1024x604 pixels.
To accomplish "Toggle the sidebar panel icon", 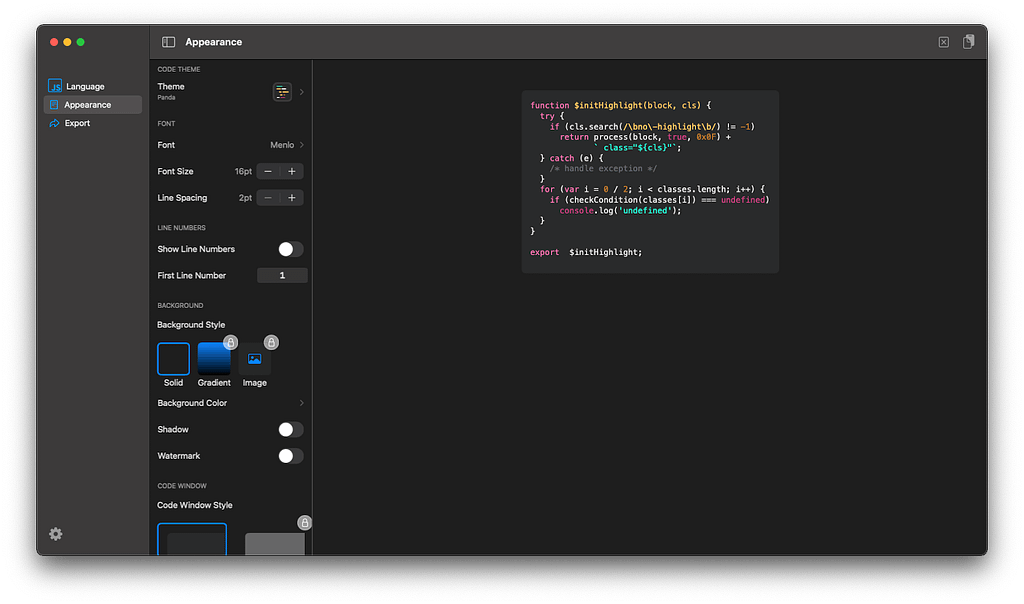I will point(168,42).
